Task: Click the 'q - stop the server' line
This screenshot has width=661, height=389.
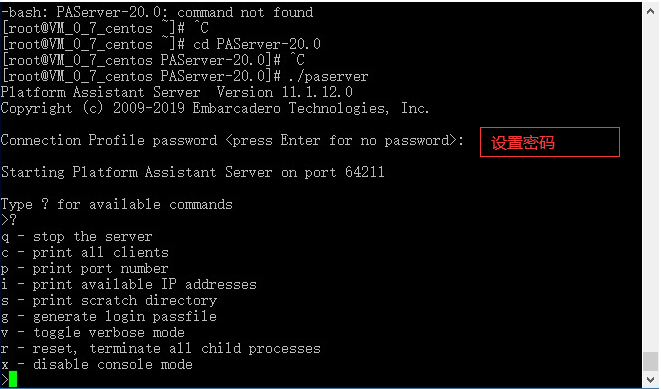Action: (x=77, y=237)
